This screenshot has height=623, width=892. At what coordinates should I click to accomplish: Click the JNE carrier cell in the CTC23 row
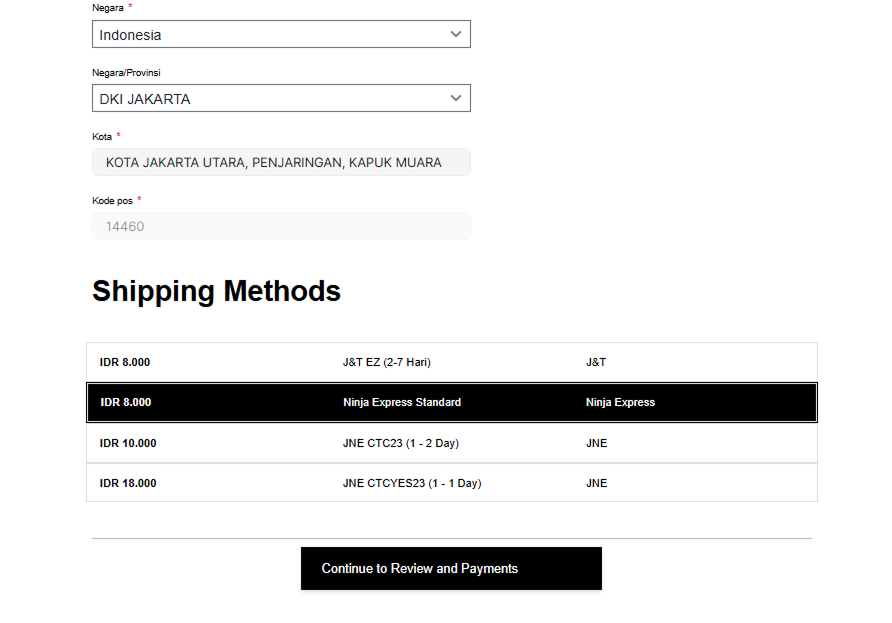point(596,443)
